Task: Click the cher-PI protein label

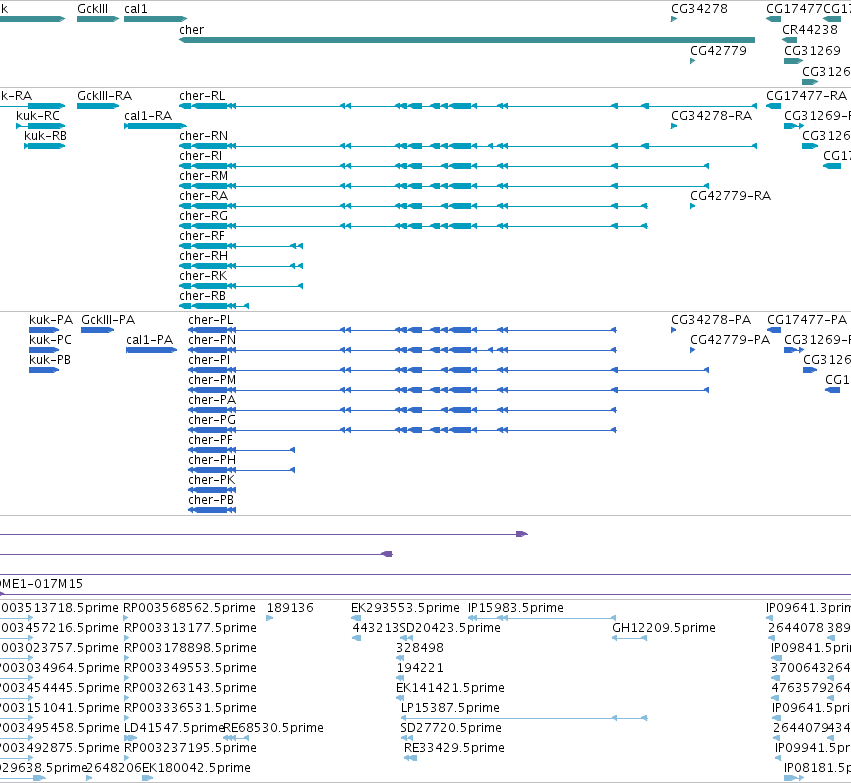Action: (x=209, y=360)
